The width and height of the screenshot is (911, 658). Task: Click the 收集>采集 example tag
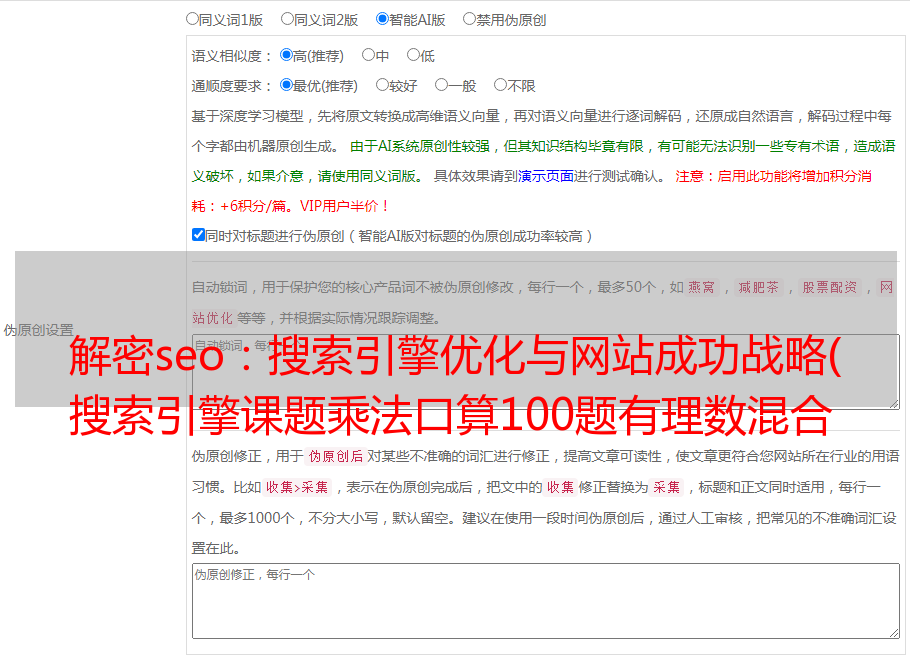[x=297, y=487]
